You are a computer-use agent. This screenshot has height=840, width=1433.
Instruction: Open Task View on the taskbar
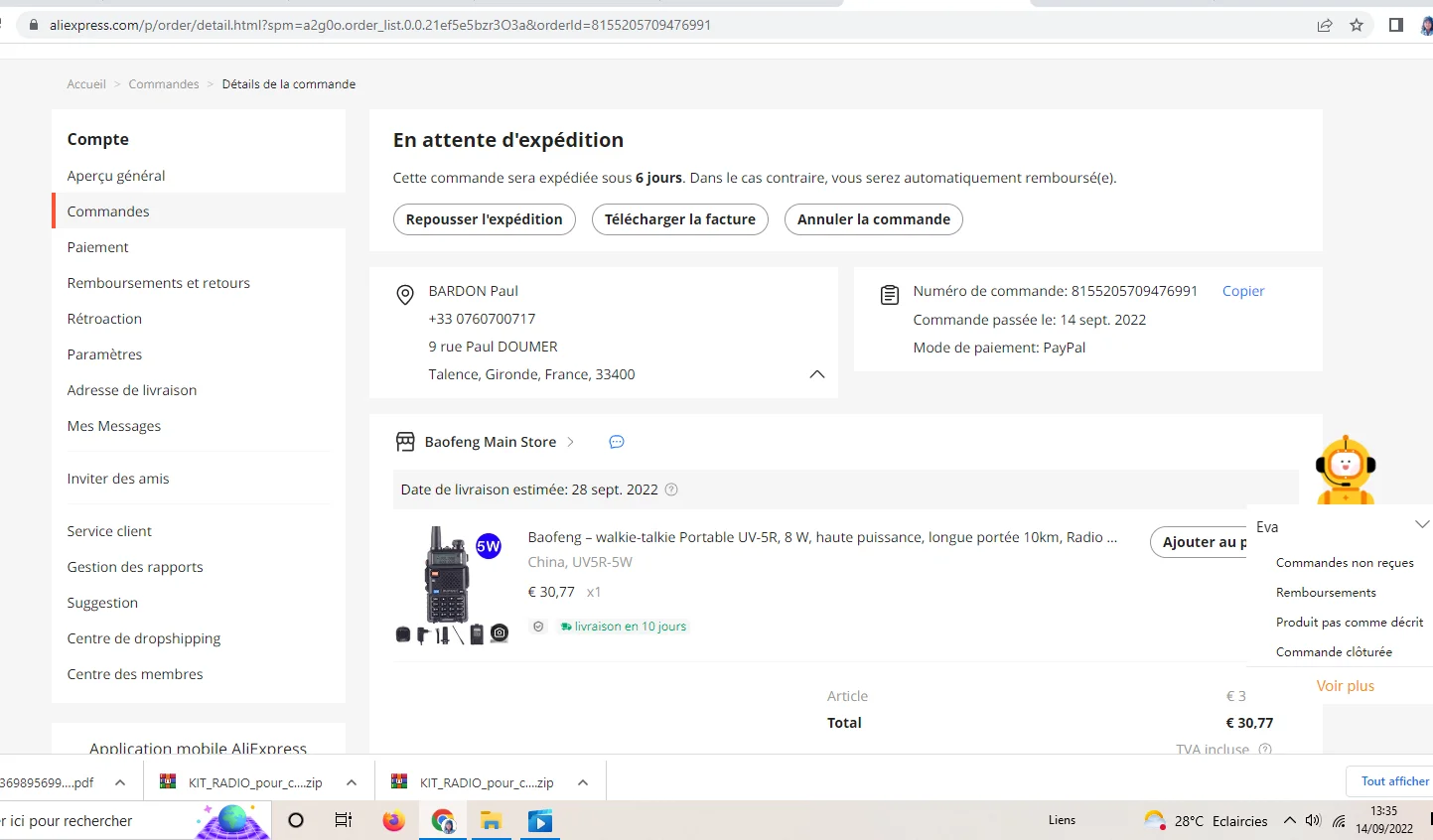[x=344, y=820]
